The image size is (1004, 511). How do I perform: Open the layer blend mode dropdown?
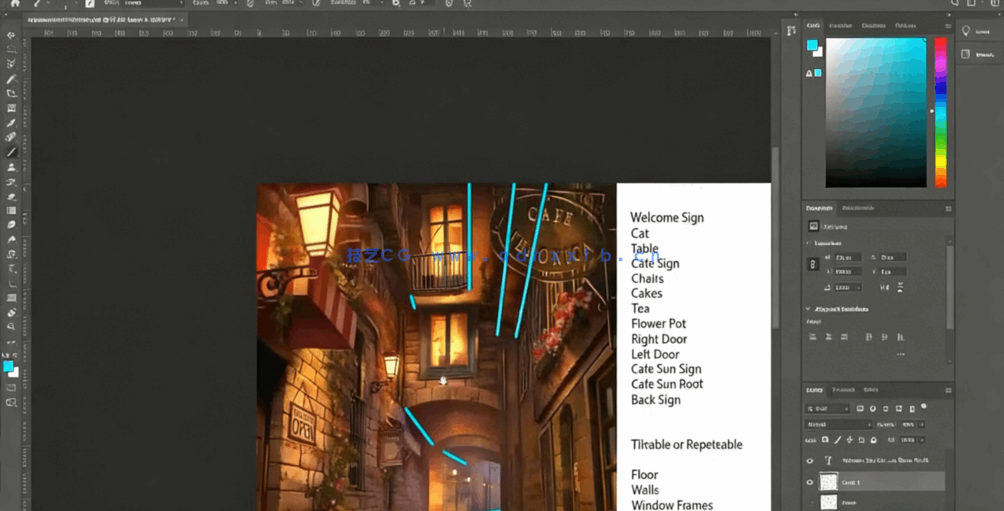coord(838,424)
